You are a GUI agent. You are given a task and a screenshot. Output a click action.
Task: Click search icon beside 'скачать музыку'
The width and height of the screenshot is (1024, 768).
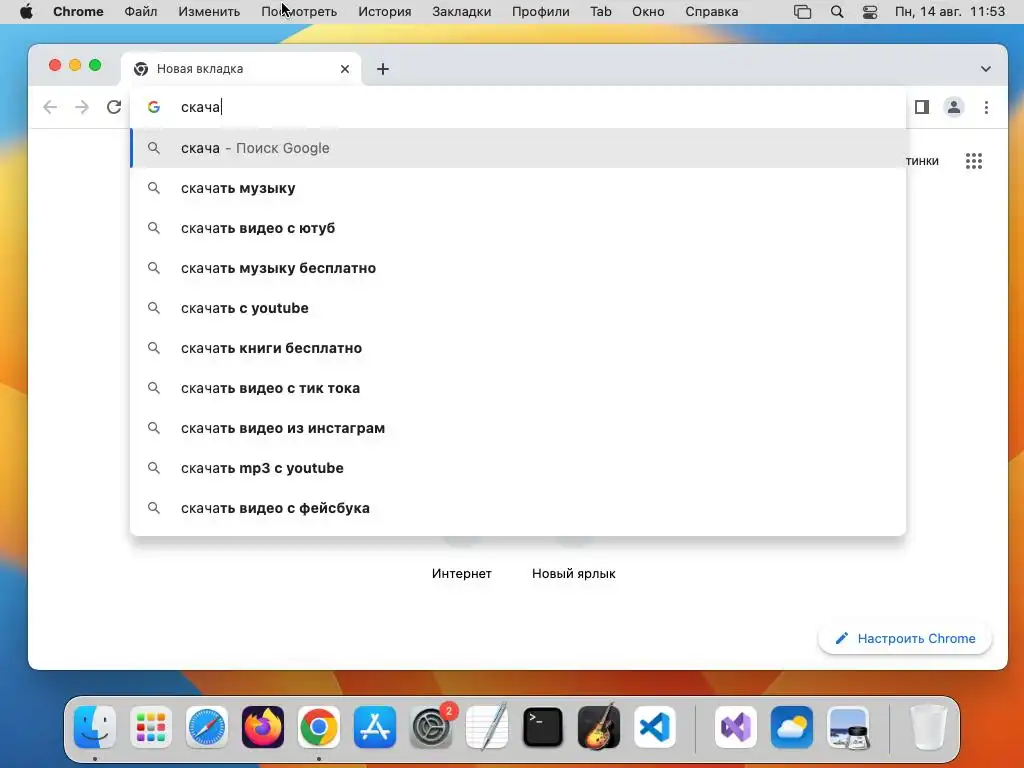tap(153, 188)
